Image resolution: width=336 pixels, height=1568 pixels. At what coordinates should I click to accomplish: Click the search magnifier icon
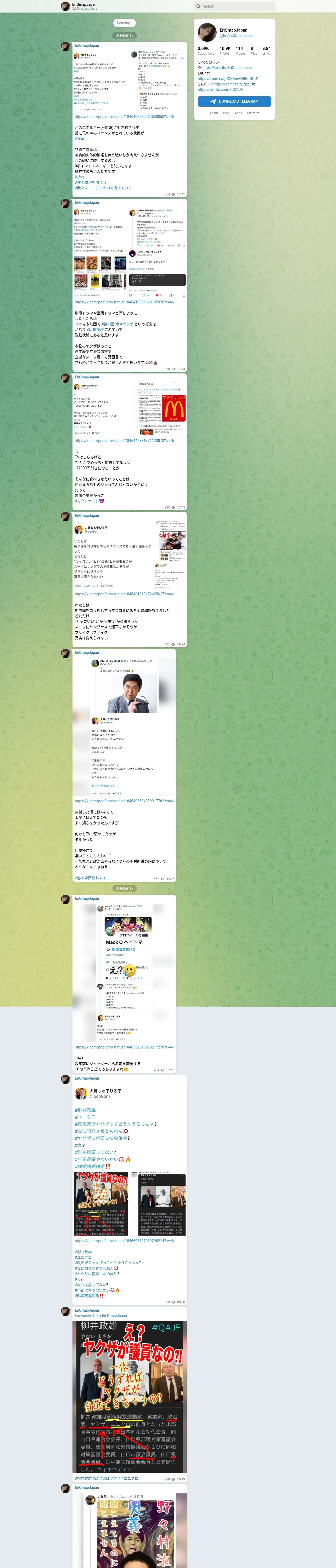tap(198, 6)
